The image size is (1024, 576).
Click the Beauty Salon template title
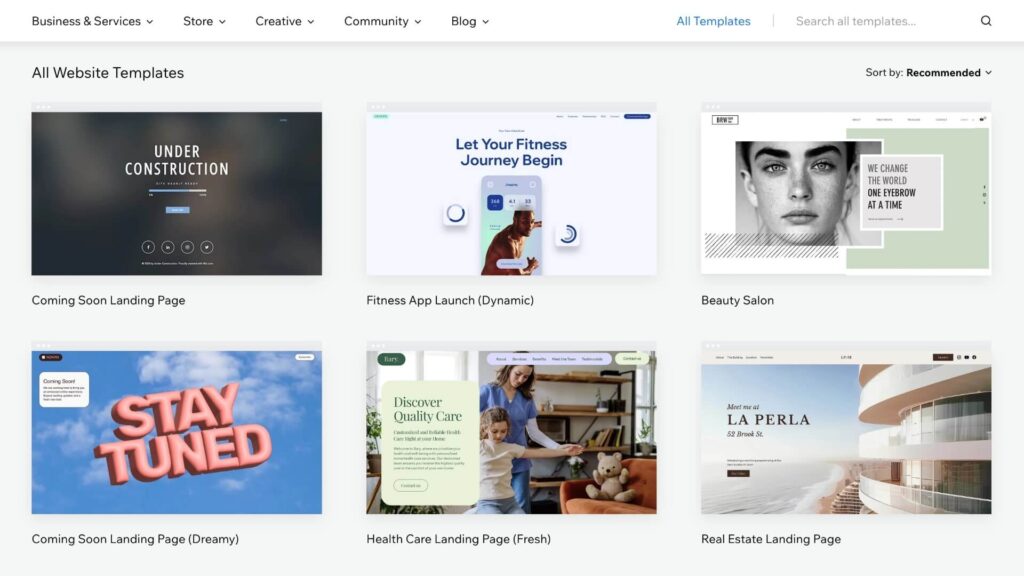pyautogui.click(x=737, y=300)
